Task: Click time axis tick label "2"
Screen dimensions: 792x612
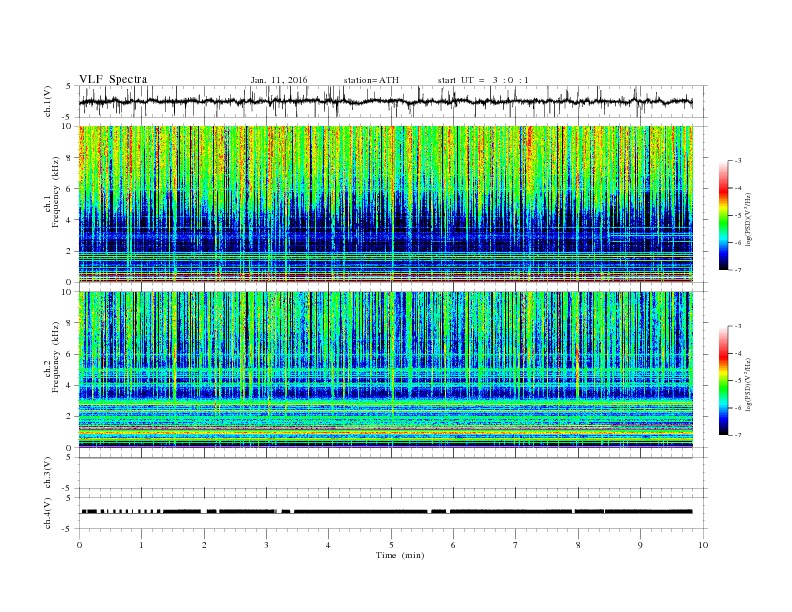Action: click(x=204, y=545)
